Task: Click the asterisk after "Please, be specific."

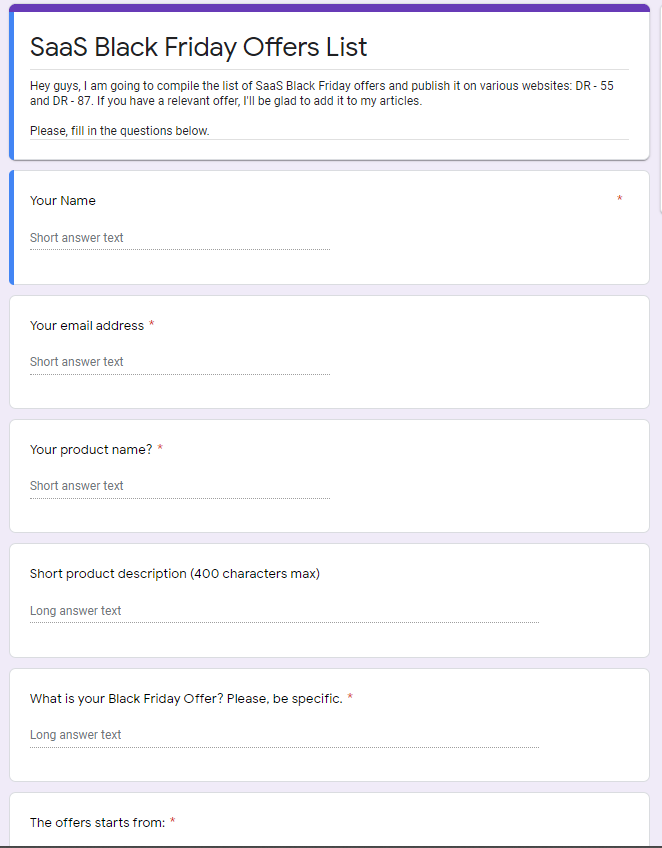Action: coord(350,698)
